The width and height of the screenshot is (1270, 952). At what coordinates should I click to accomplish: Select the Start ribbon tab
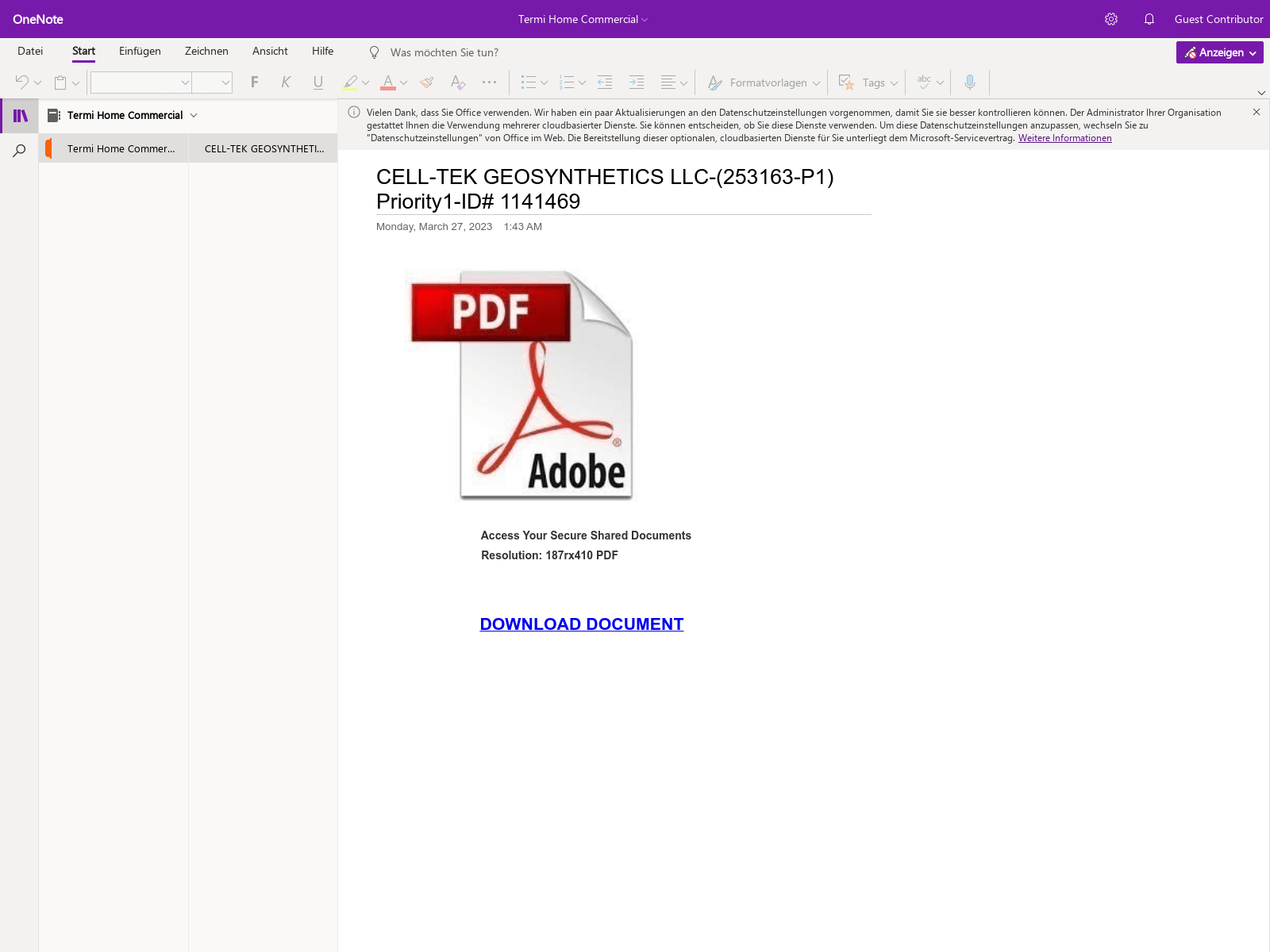click(83, 51)
